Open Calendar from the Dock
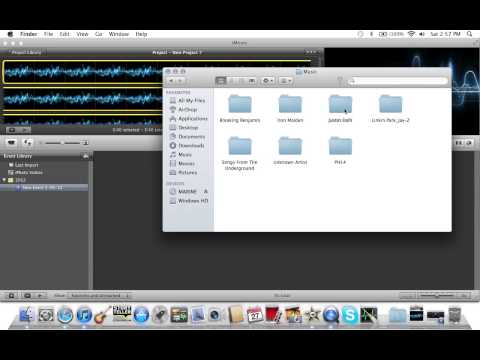 click(255, 315)
